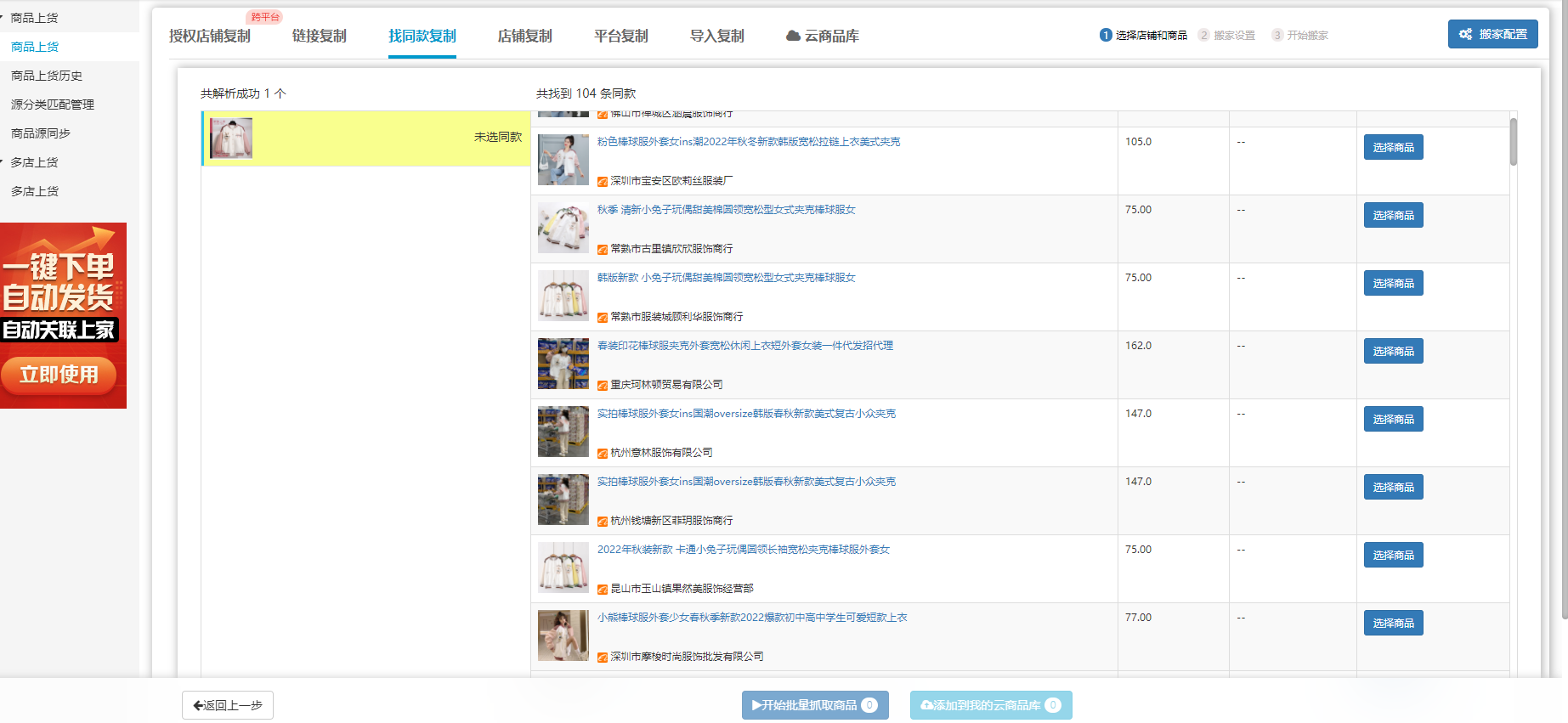1568x723 pixels.
Task: Open the 粉色棒球服外套女 product link
Action: click(748, 142)
